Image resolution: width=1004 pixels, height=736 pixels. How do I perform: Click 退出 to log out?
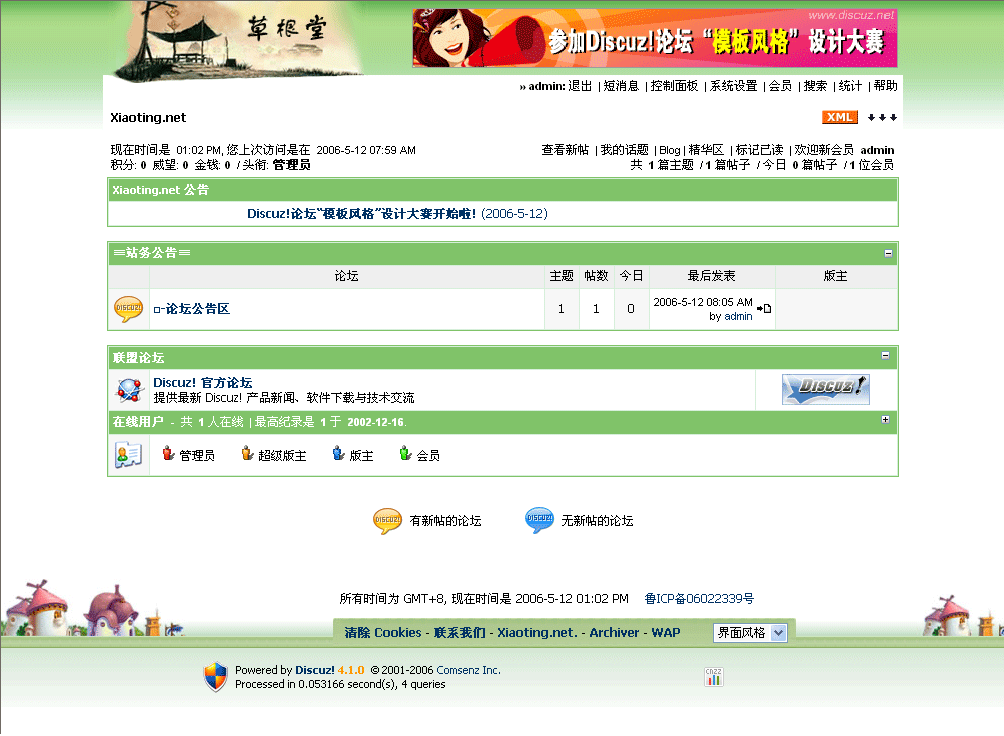pyautogui.click(x=580, y=86)
